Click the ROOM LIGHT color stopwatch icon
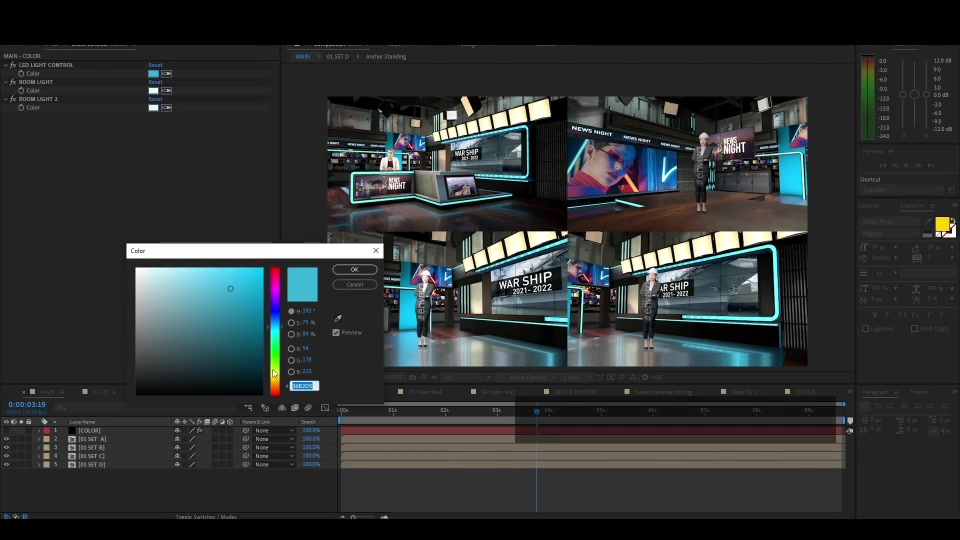The height and width of the screenshot is (540, 960). pyautogui.click(x=21, y=91)
